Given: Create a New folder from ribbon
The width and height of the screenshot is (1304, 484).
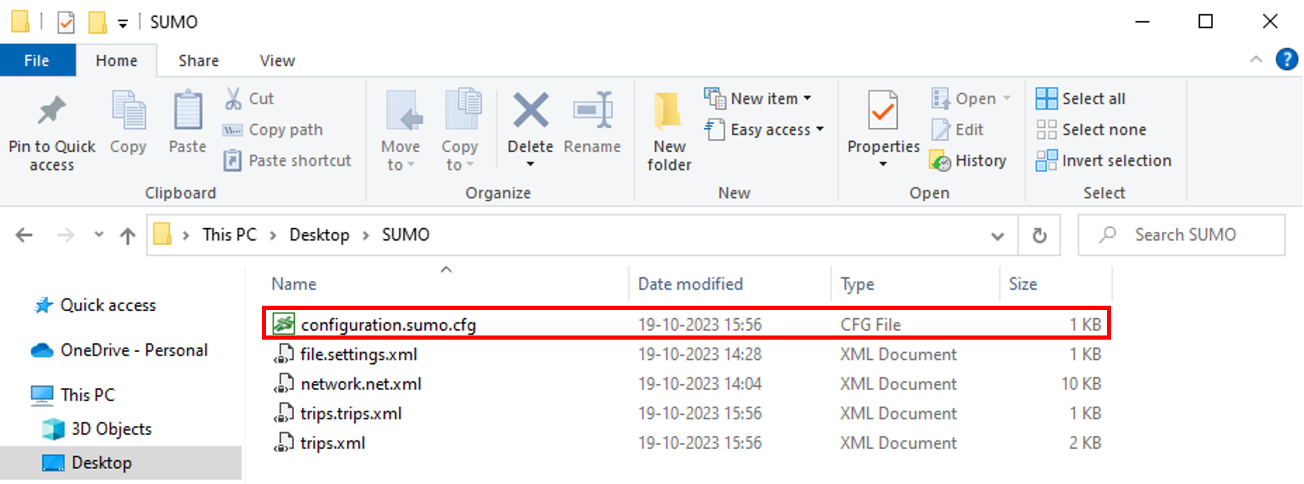Looking at the screenshot, I should tap(669, 111).
